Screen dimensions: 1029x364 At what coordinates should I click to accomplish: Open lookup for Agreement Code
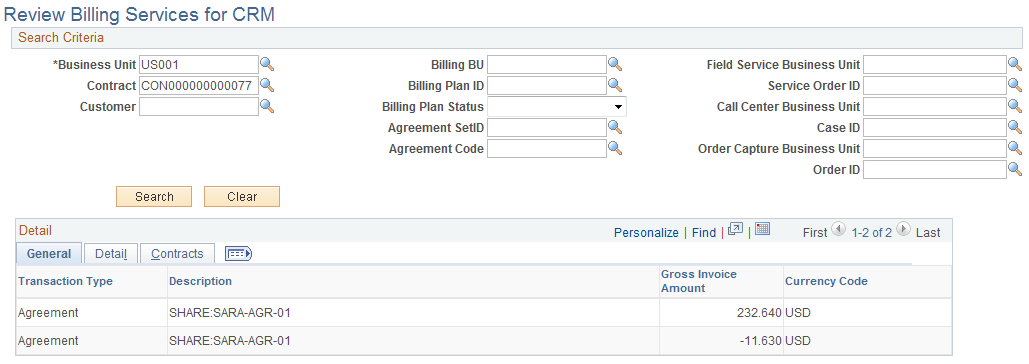click(615, 148)
